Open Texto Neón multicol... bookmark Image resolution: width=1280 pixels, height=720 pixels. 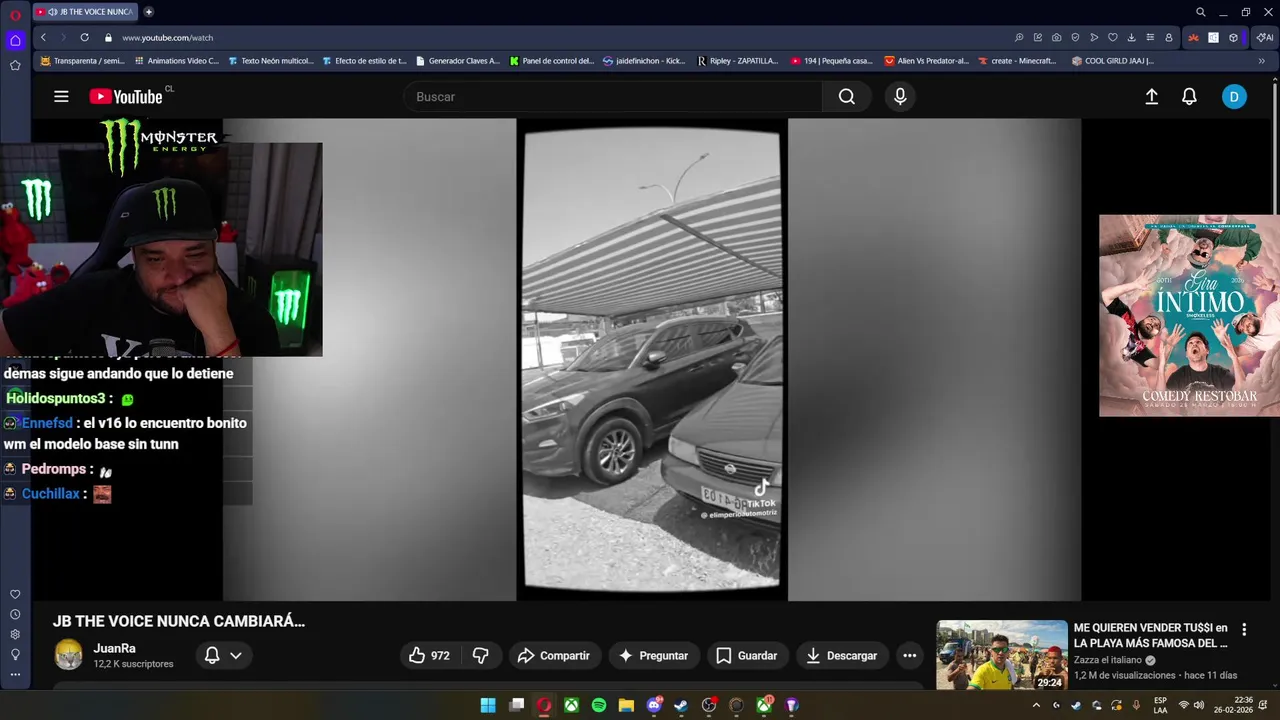(x=270, y=61)
